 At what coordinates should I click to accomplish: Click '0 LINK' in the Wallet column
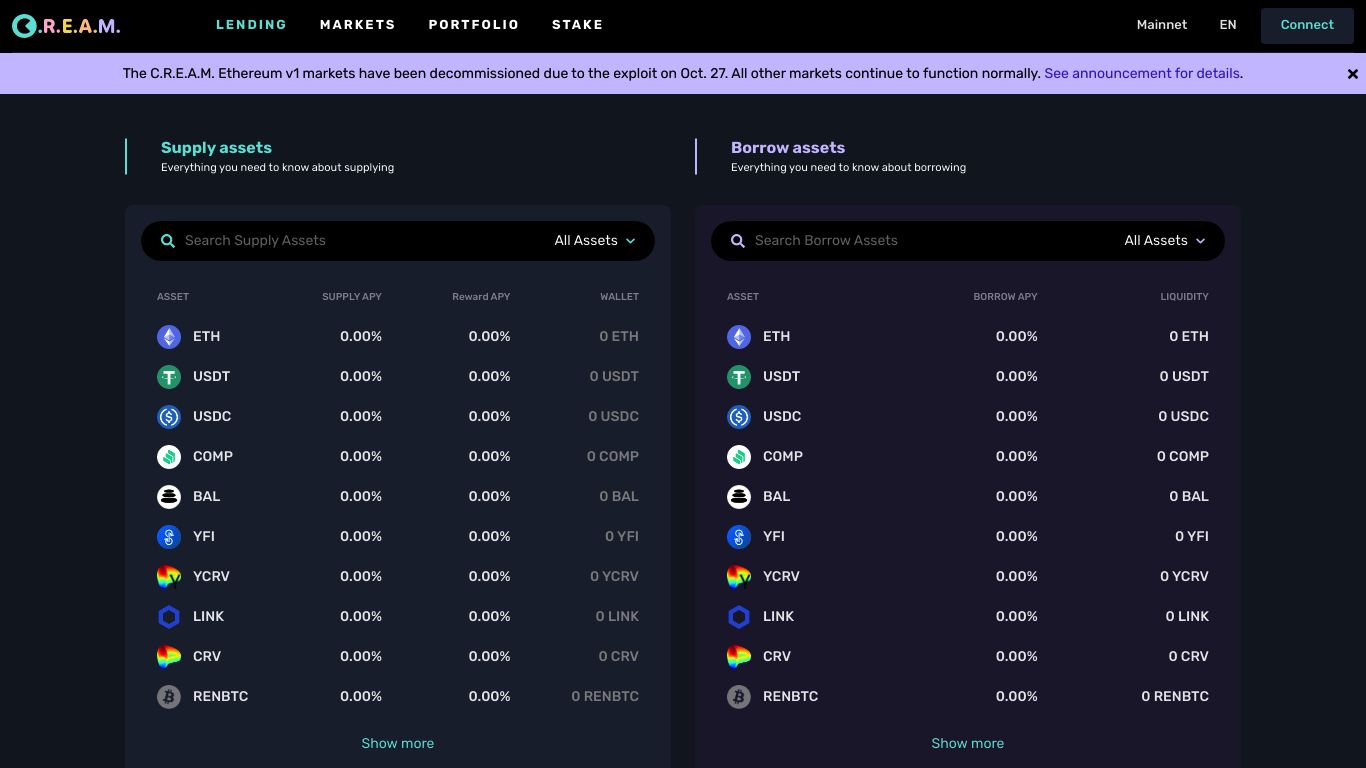click(617, 617)
